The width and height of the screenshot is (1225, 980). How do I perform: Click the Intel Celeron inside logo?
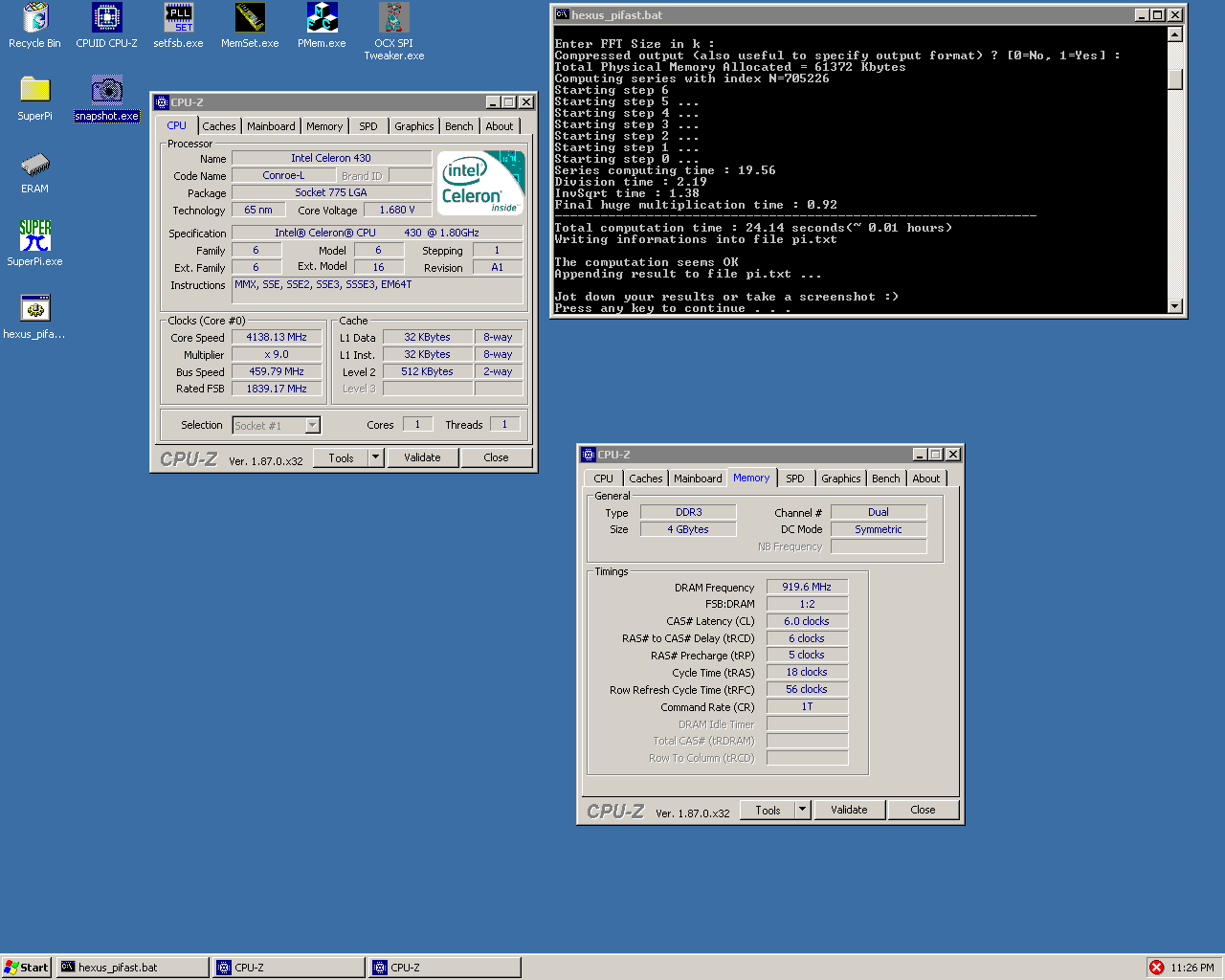(480, 182)
